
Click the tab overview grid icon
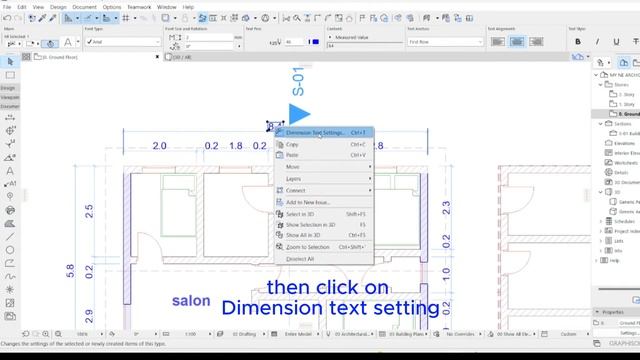[x=26, y=57]
